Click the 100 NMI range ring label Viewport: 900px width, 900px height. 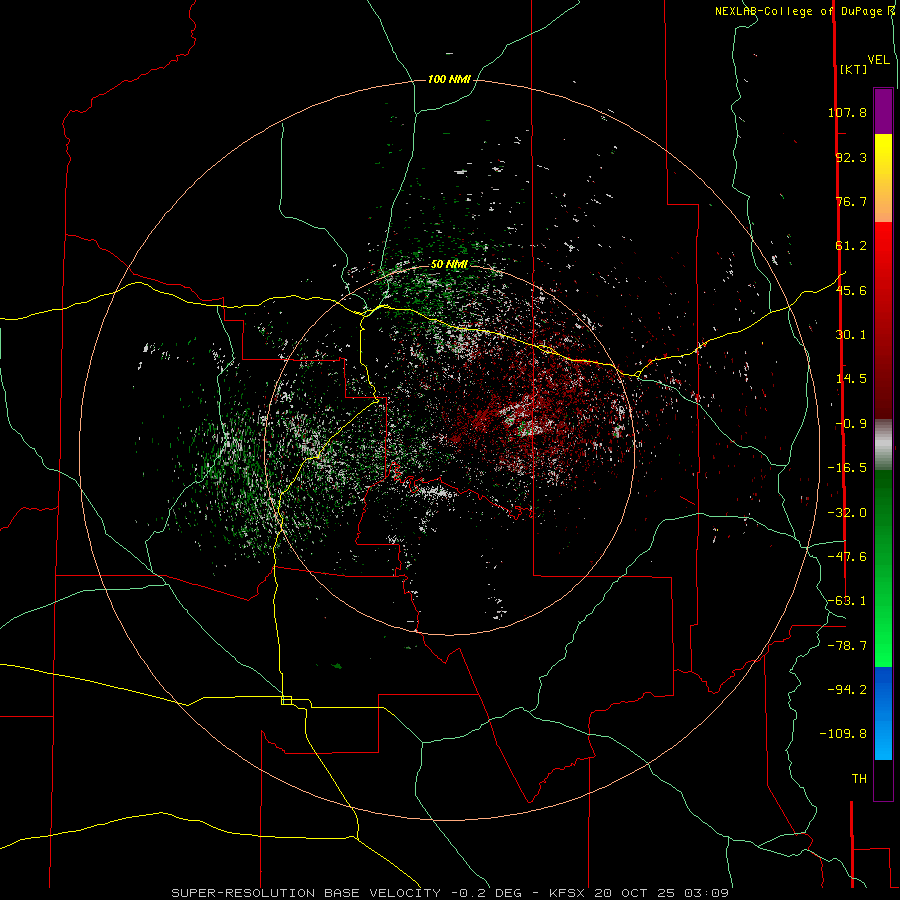(x=449, y=79)
